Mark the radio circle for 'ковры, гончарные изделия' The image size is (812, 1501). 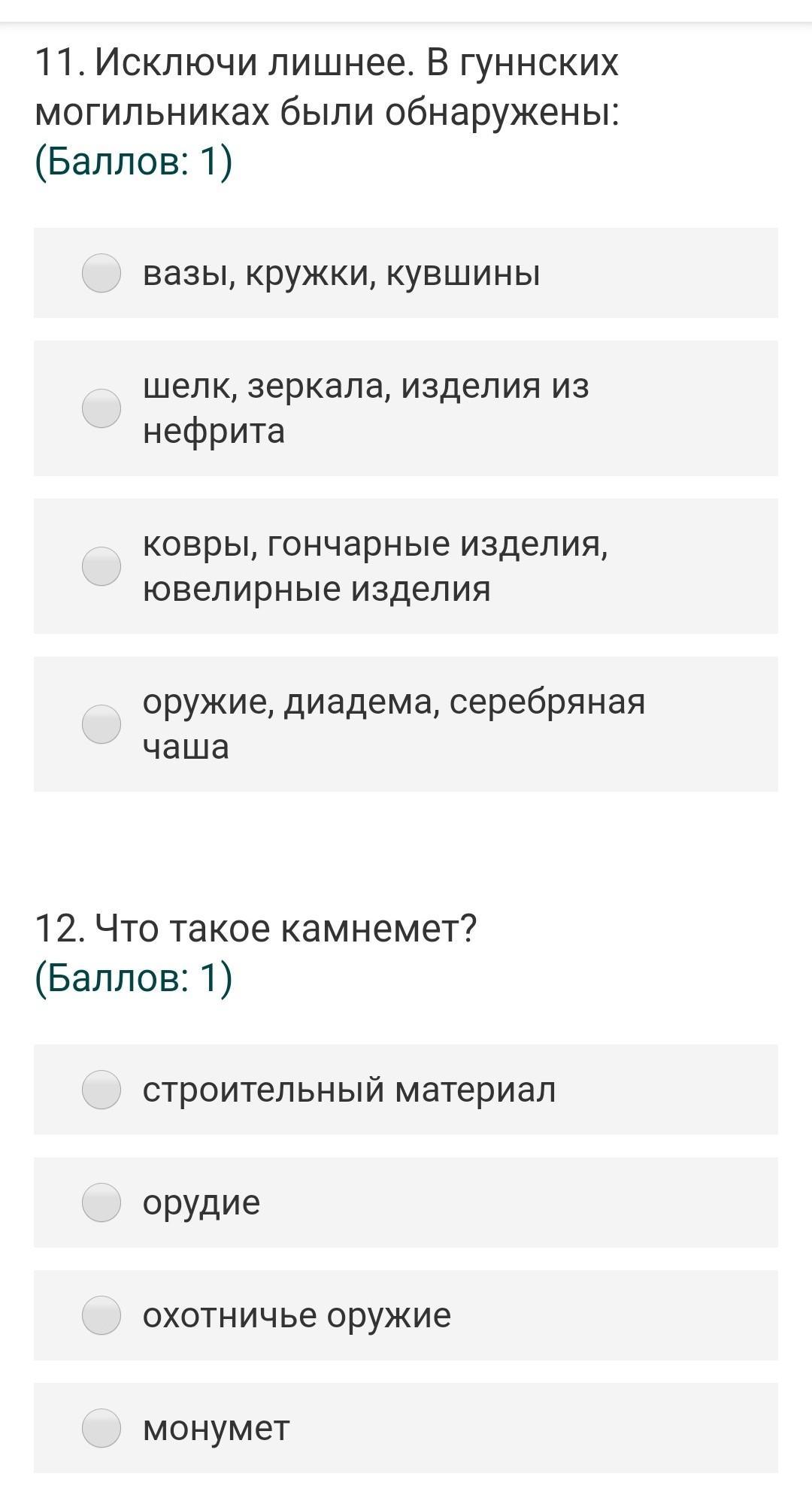click(101, 566)
